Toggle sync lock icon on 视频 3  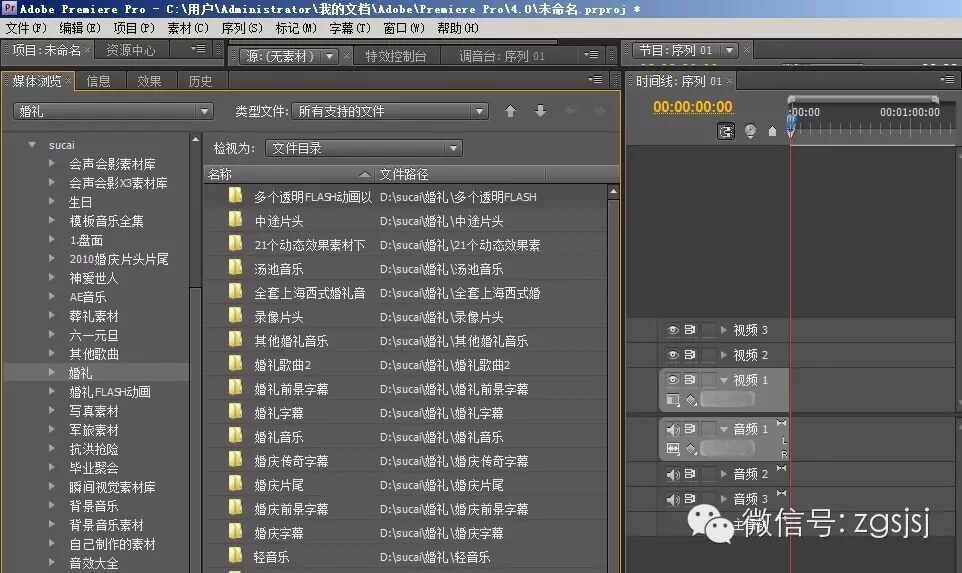690,330
